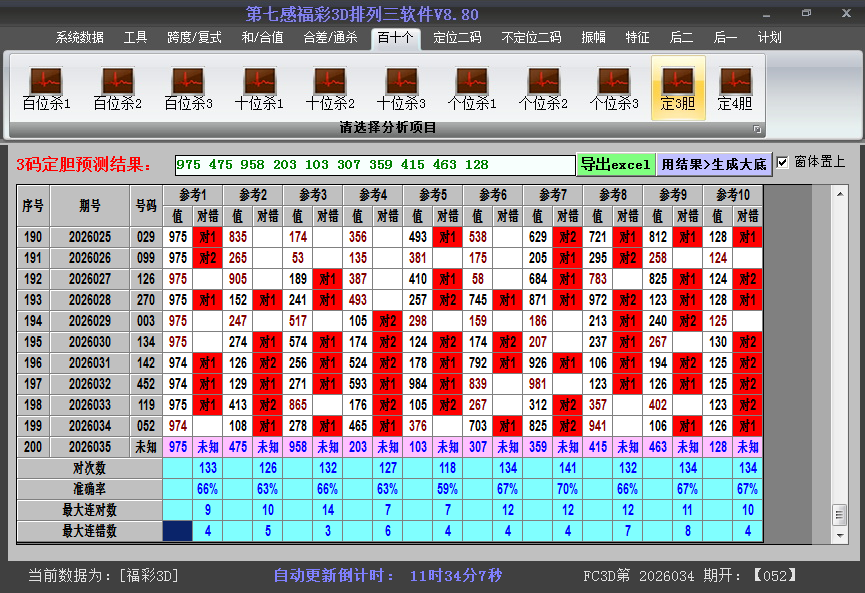Toggle the 窗体置上 checkbox
The image size is (865, 593).
tap(783, 162)
